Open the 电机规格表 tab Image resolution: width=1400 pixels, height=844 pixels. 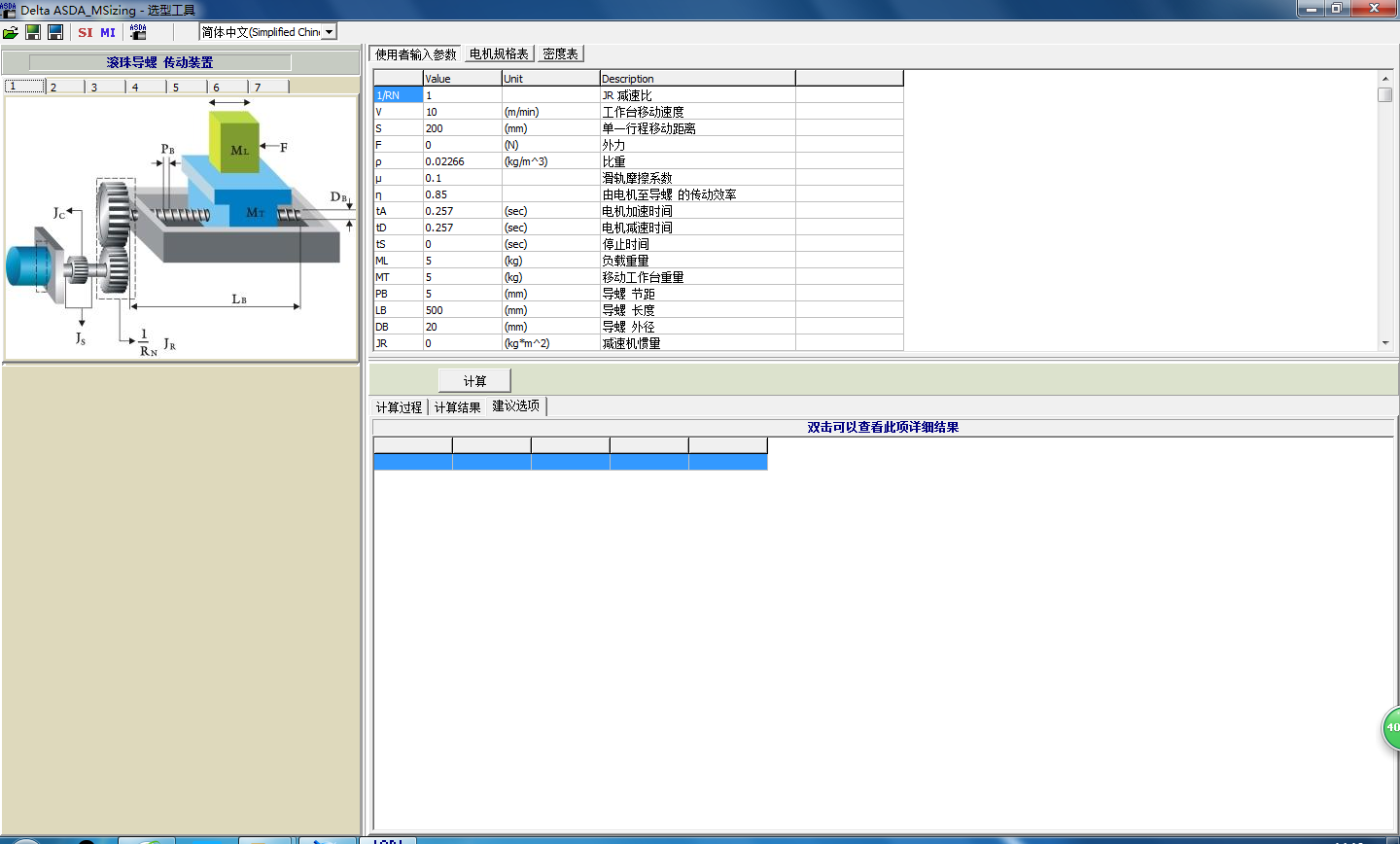point(499,54)
